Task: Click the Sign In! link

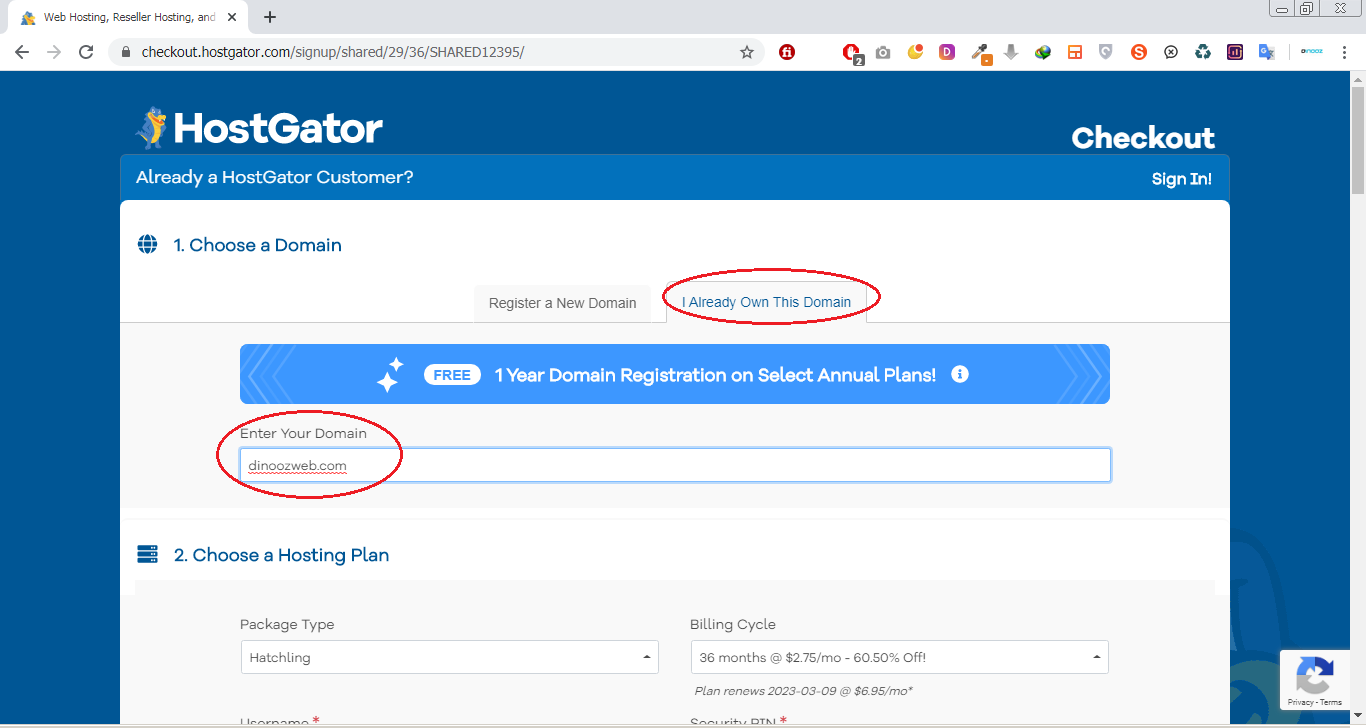Action: 1181,179
